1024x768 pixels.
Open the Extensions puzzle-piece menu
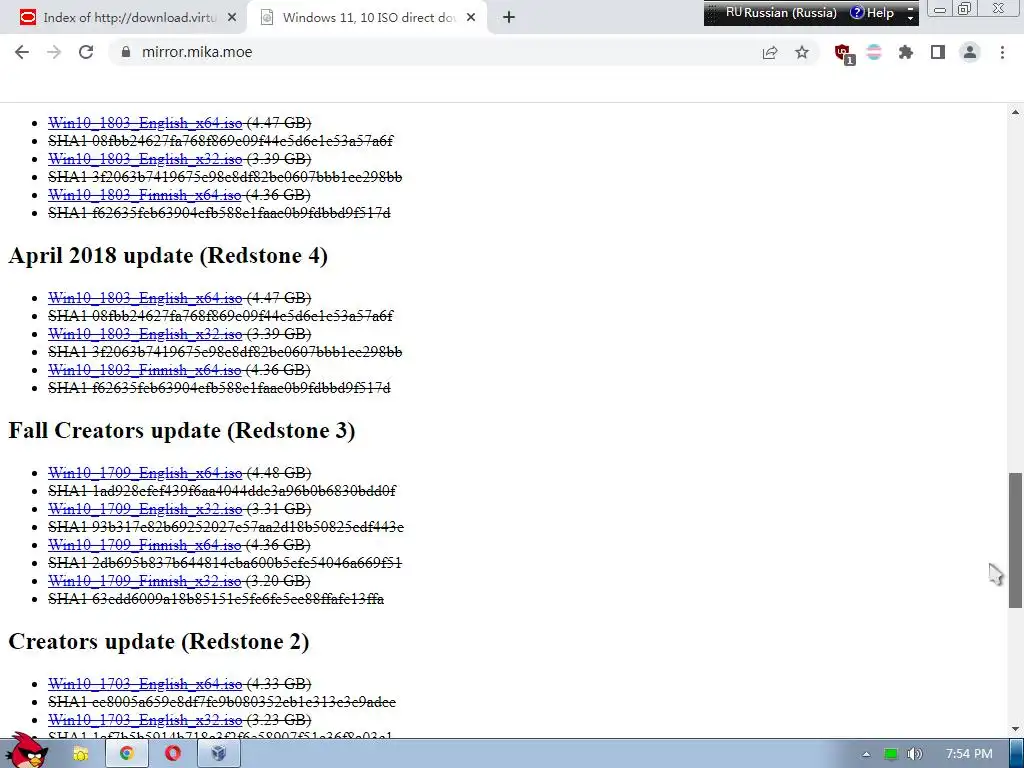coord(906,52)
